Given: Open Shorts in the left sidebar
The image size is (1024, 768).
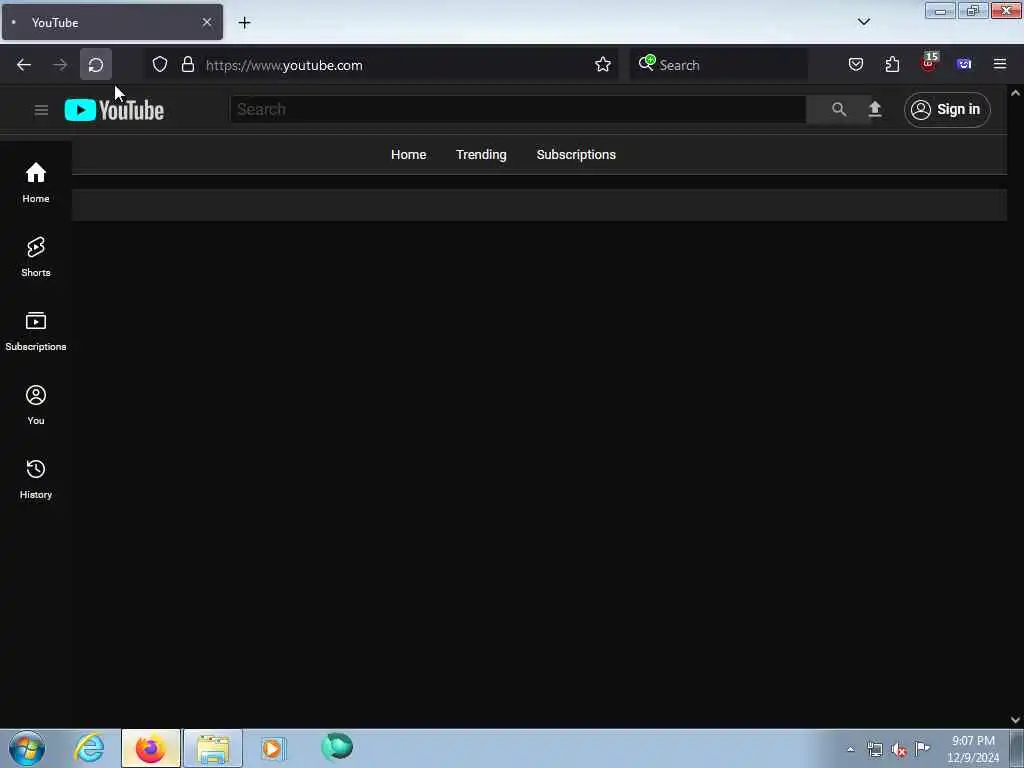Looking at the screenshot, I should point(36,257).
